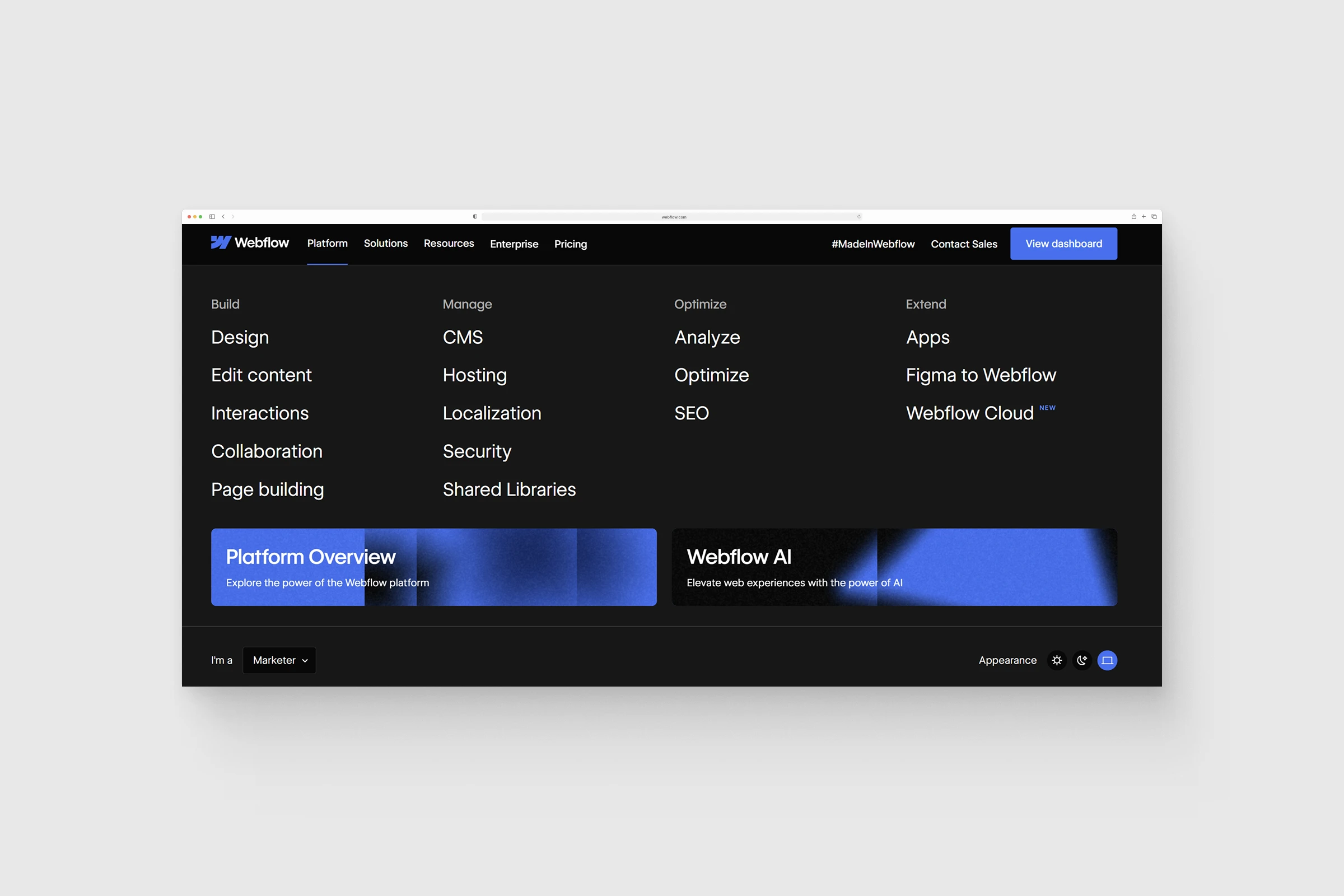The width and height of the screenshot is (1344, 896).
Task: Open the Marketer role dropdown
Action: [x=279, y=661]
